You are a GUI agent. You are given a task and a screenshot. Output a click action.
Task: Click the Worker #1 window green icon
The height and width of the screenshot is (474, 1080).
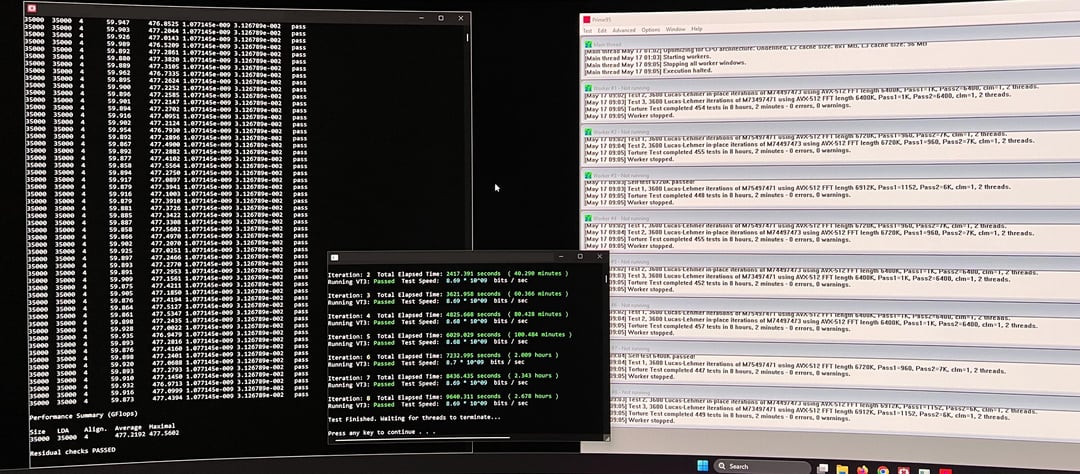coord(588,87)
